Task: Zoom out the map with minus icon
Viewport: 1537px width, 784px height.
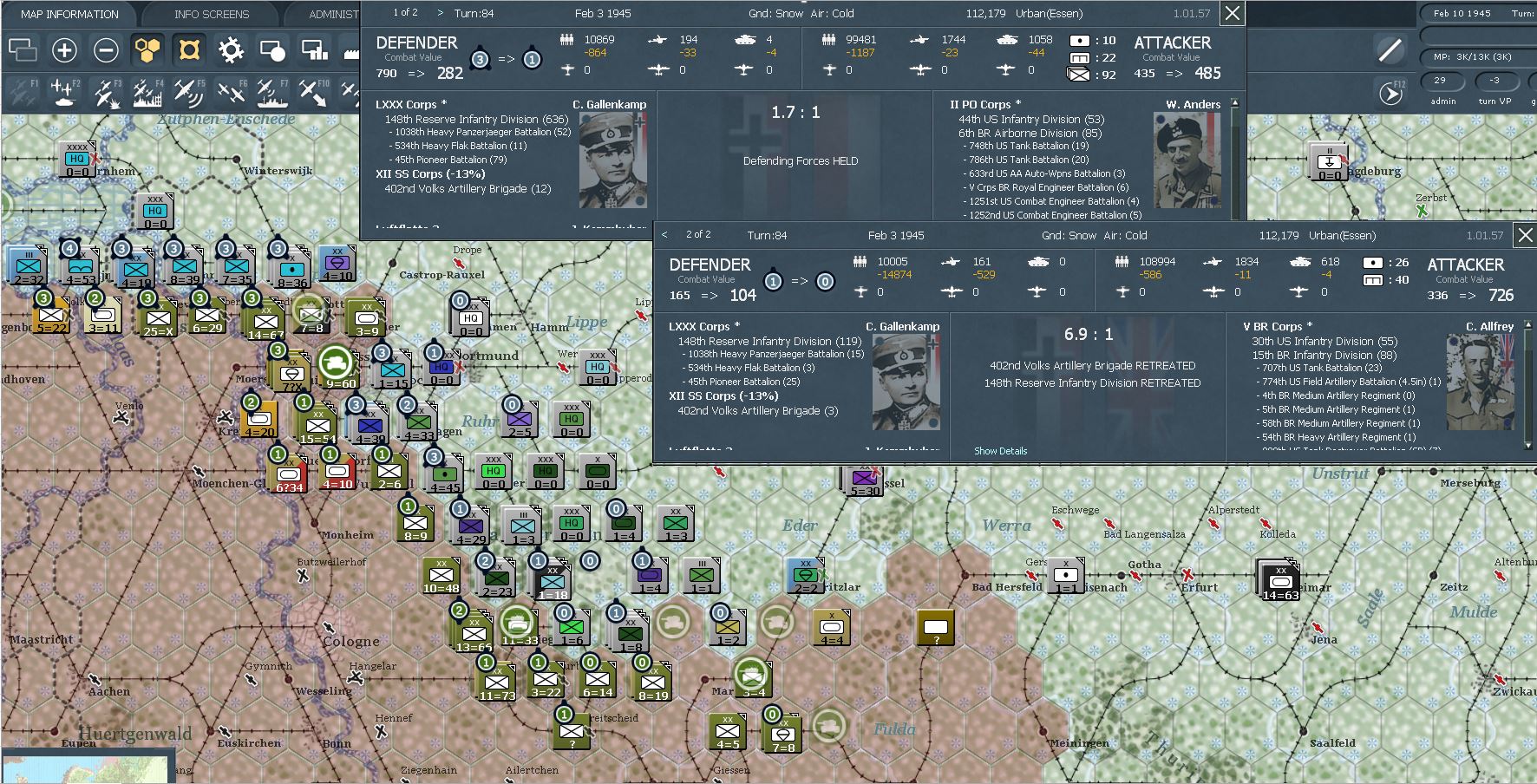Action: click(106, 50)
